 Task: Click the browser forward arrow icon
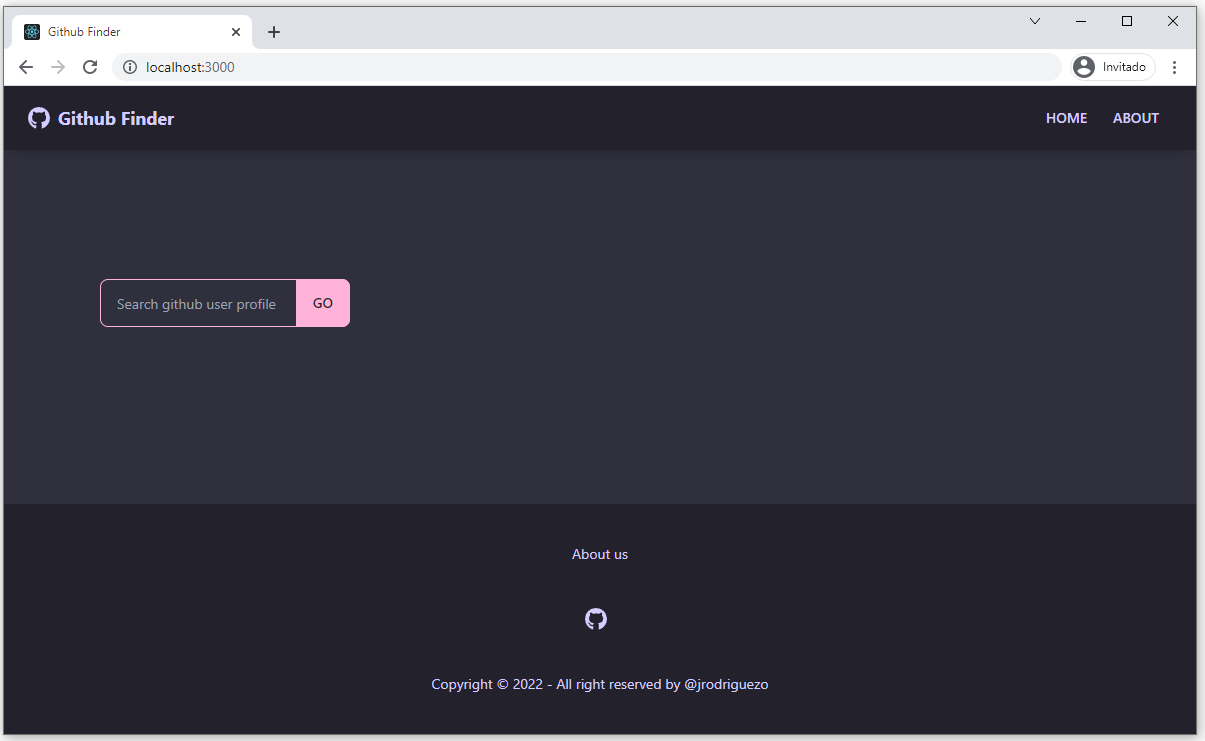[58, 67]
